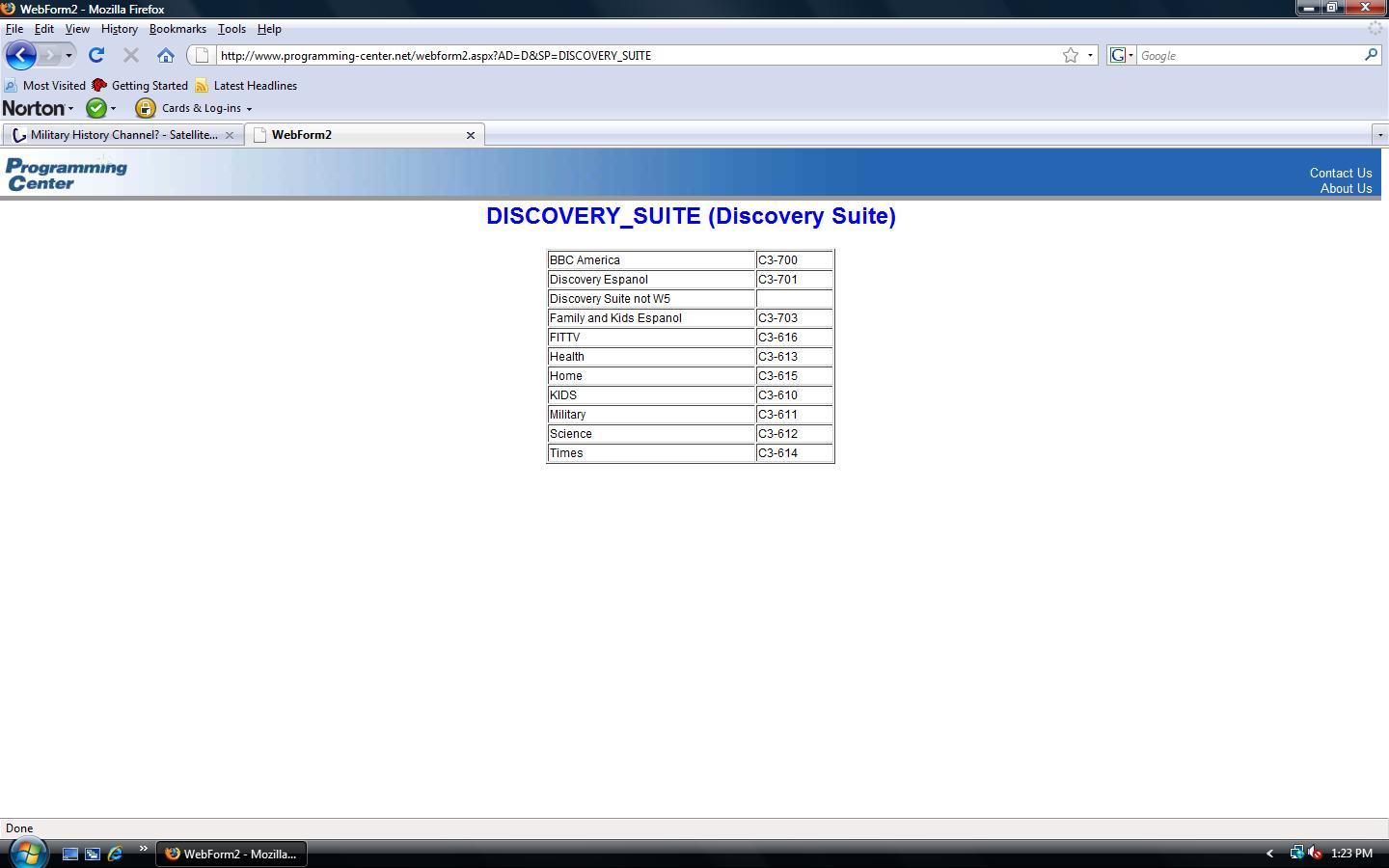Select the KIDS channel cell
Image resolution: width=1389 pixels, height=868 pixels.
pos(651,395)
